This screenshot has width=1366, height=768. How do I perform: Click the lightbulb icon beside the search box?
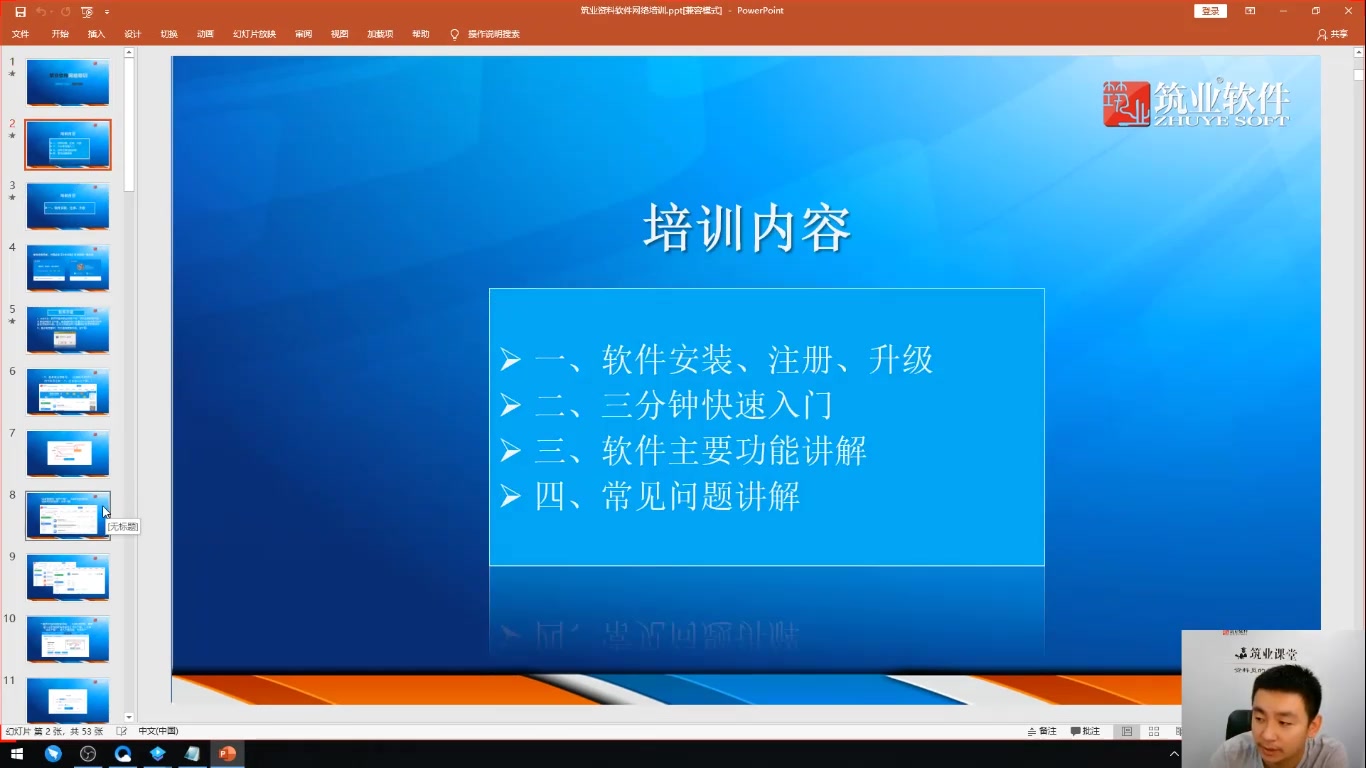coord(454,34)
